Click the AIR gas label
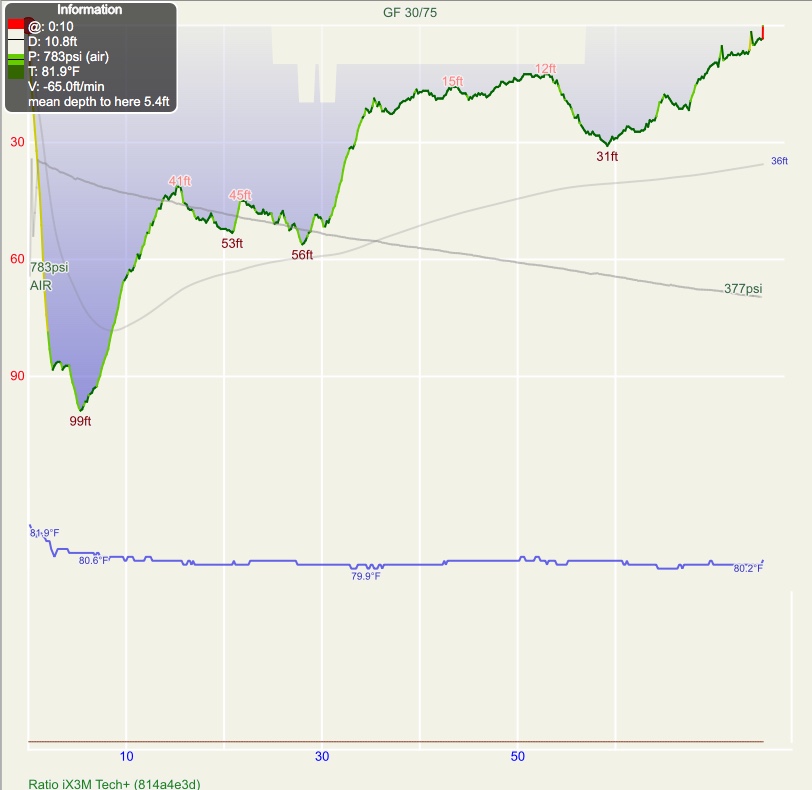Viewport: 812px width, 790px height. (41, 285)
